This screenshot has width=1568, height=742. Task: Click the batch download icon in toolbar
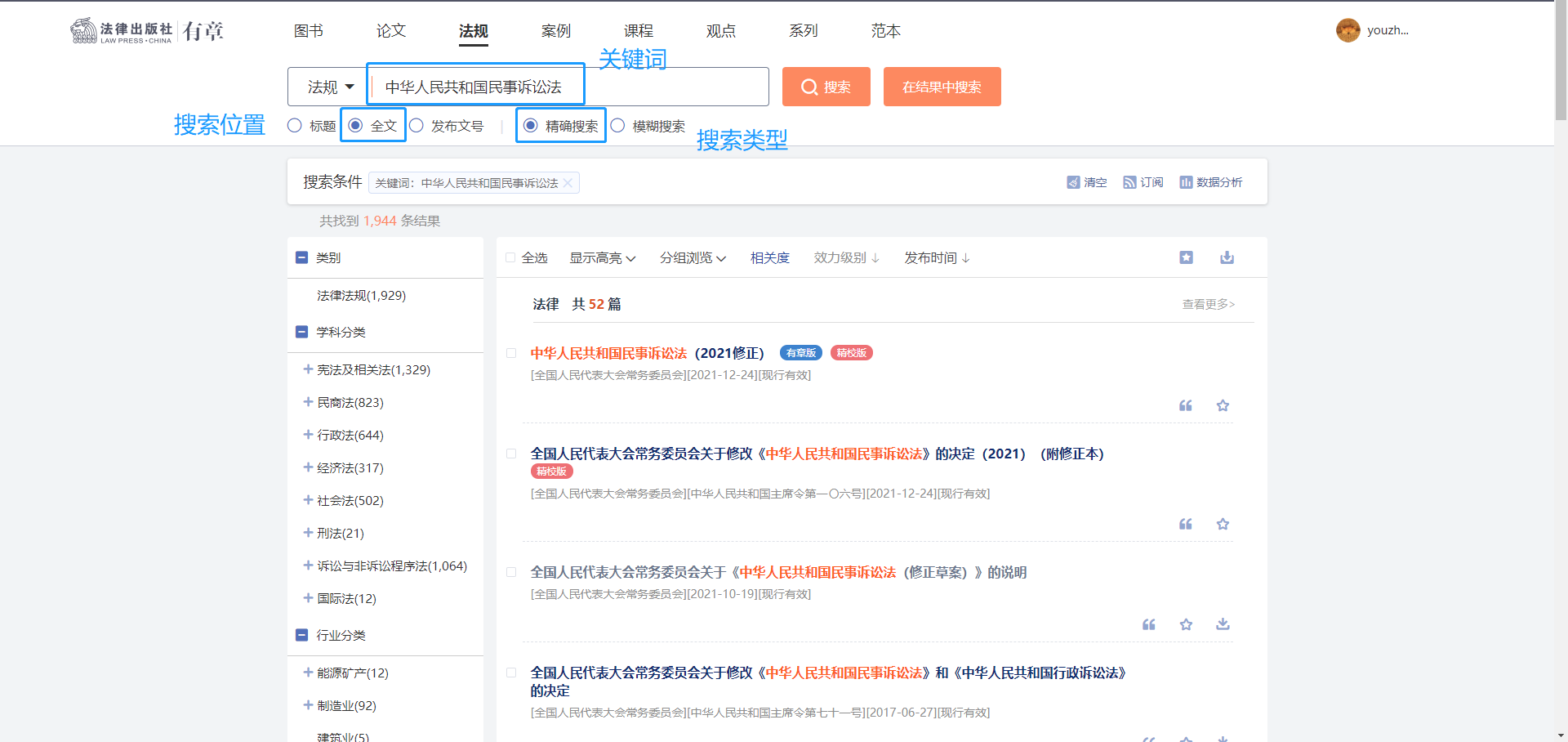(1227, 258)
